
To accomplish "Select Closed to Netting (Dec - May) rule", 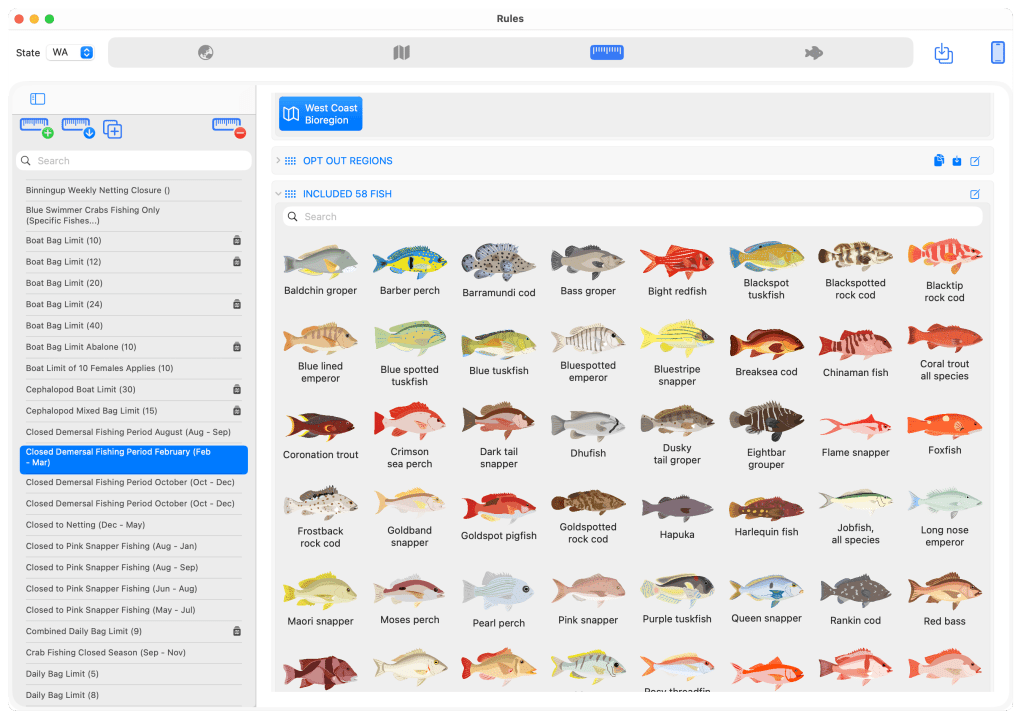I will [x=85, y=525].
